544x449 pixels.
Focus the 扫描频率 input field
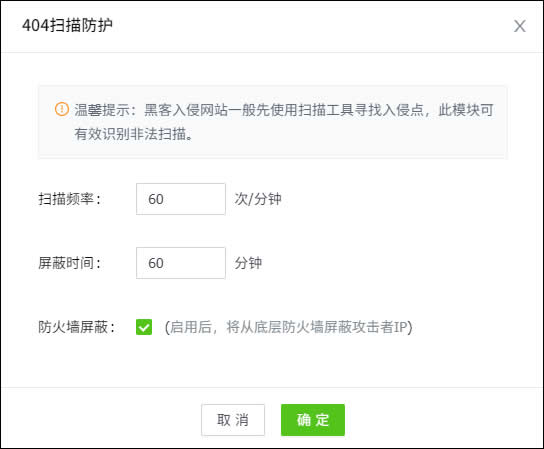(x=181, y=199)
